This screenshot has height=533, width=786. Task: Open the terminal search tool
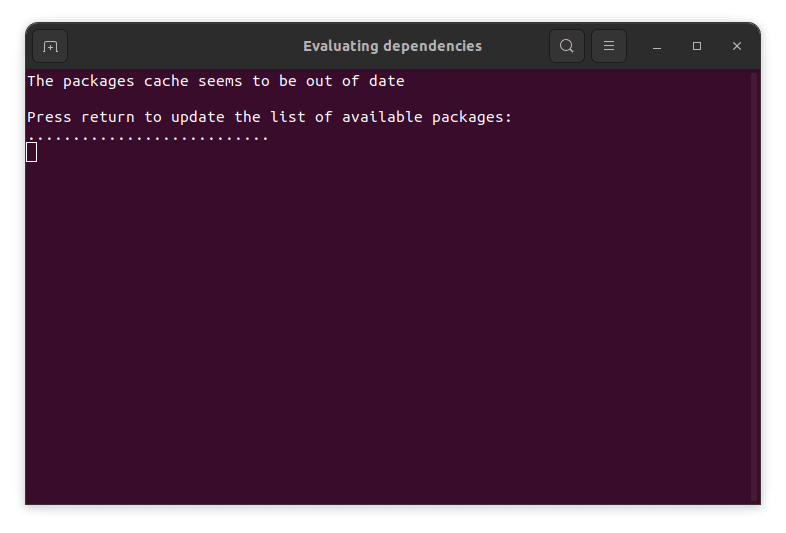point(566,46)
